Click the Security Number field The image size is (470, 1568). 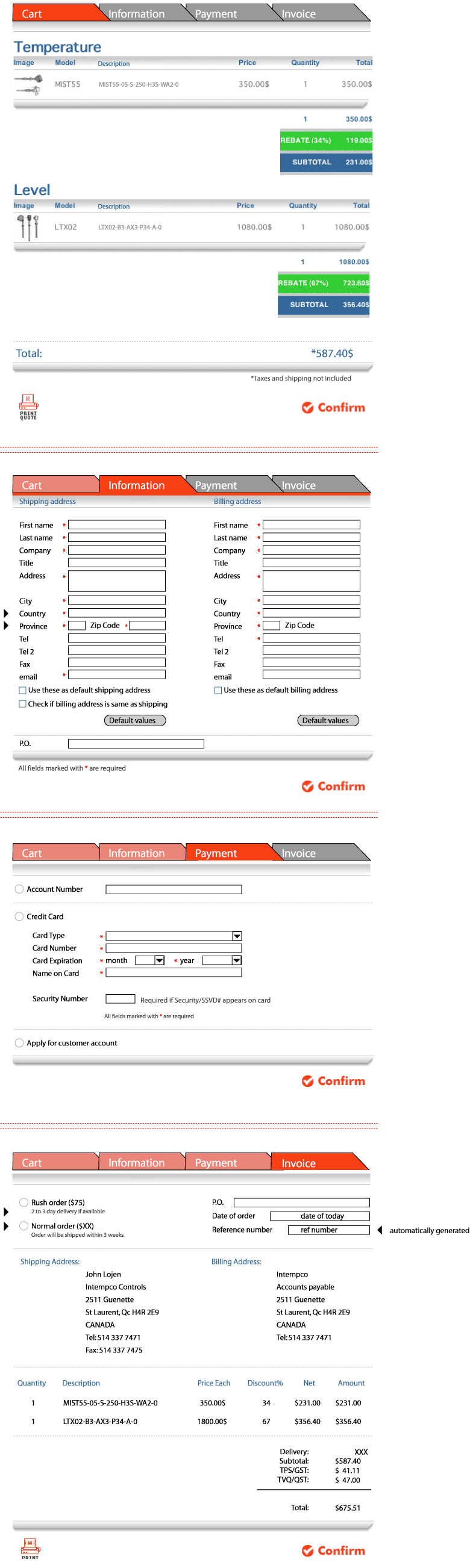point(120,998)
